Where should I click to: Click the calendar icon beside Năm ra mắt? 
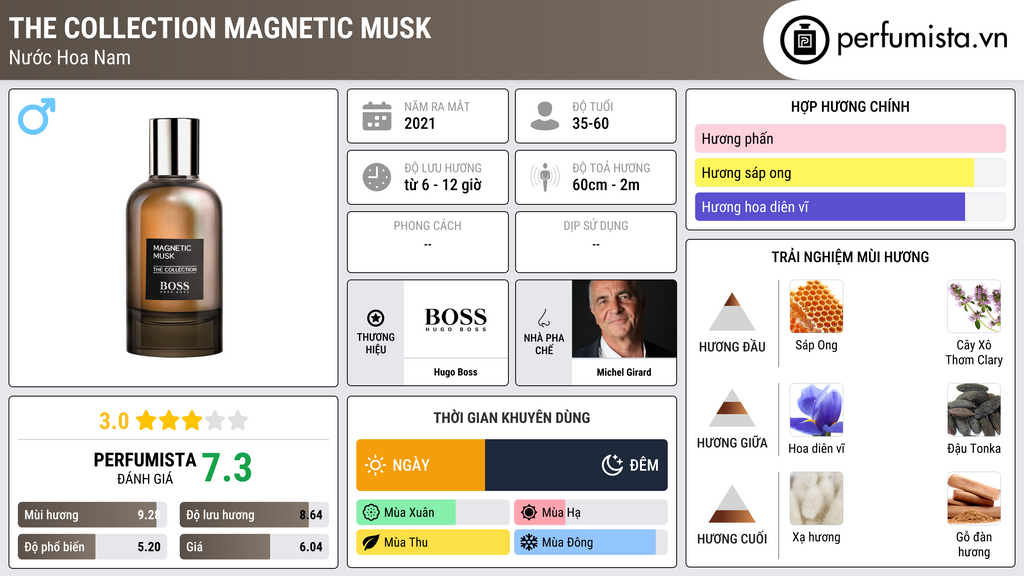click(377, 116)
